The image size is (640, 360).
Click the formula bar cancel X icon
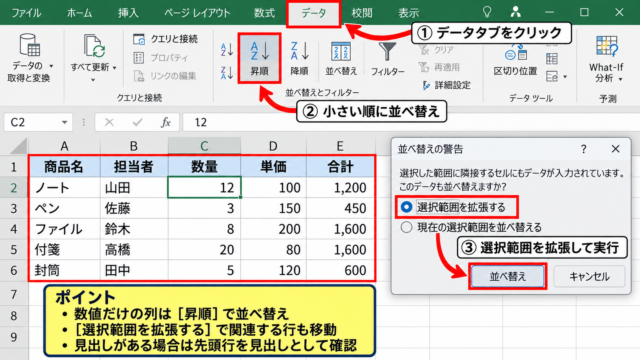[109, 122]
